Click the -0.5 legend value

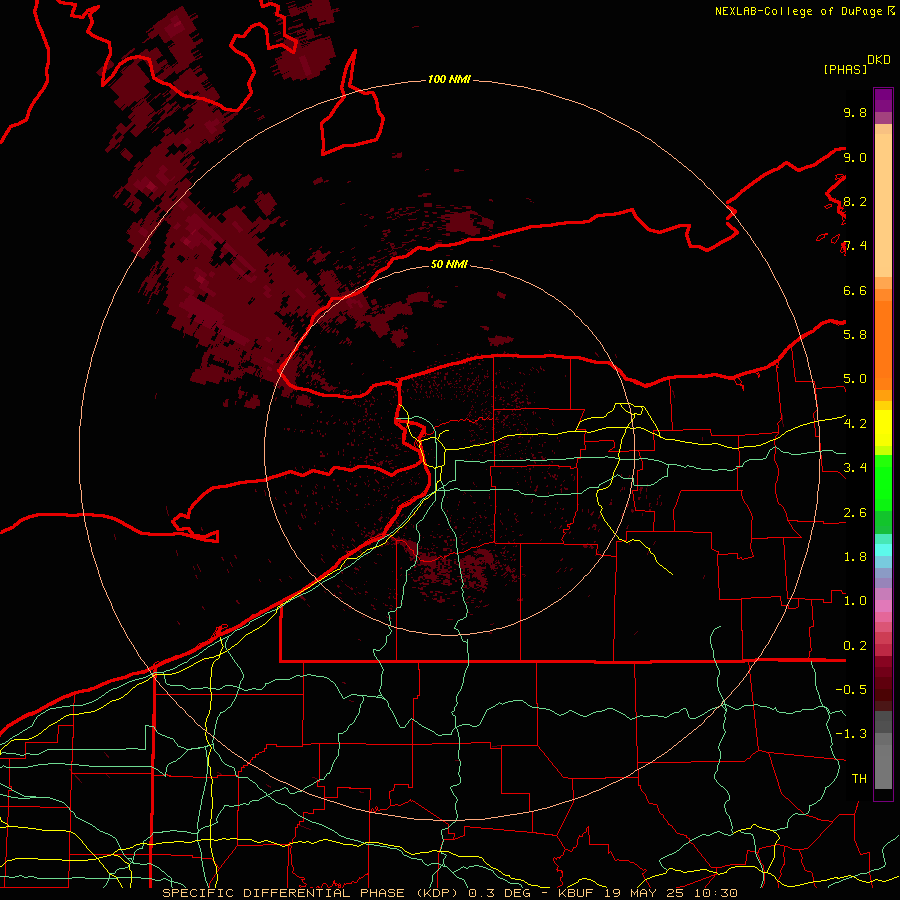[851, 690]
